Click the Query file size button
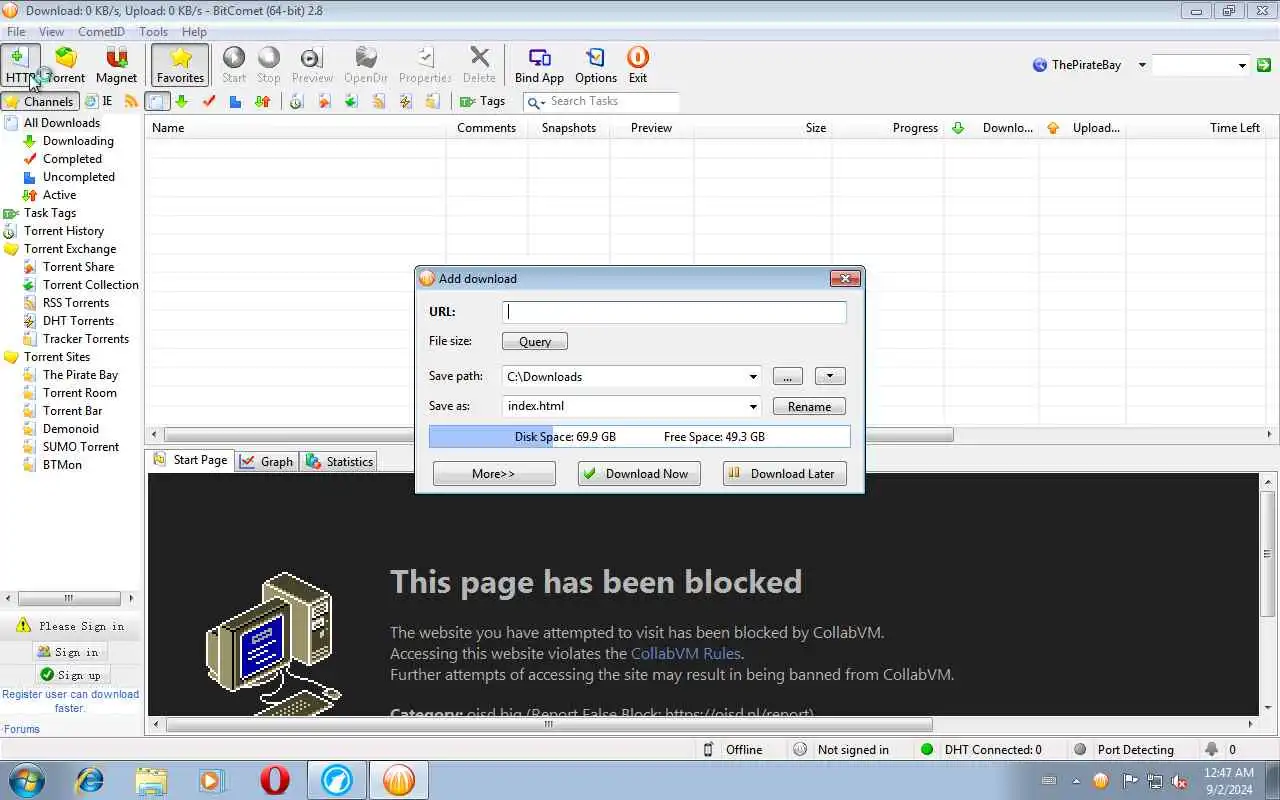Viewport: 1280px width, 800px height. 535,341
